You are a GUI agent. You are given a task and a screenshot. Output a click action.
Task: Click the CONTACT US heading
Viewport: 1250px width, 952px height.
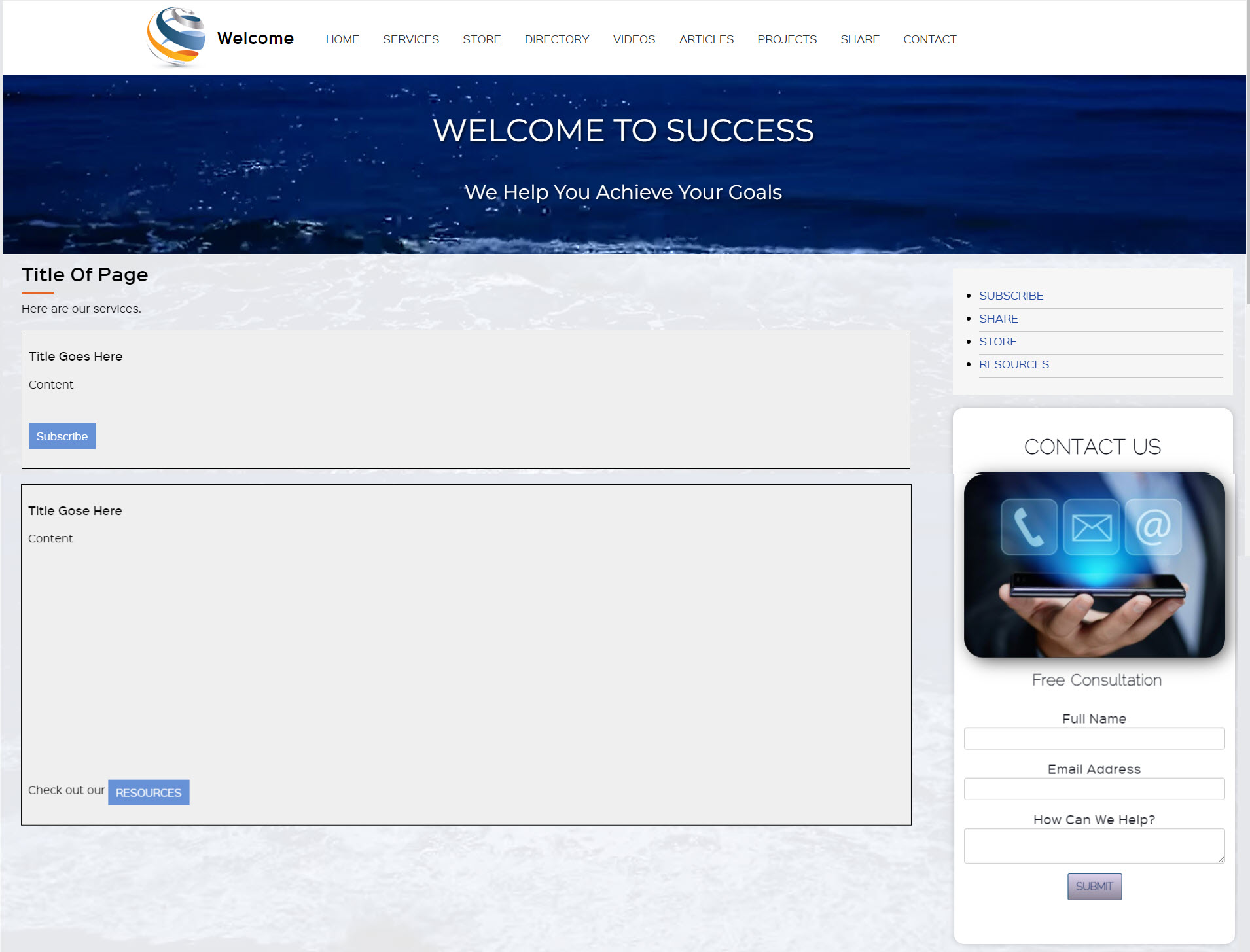click(1092, 447)
